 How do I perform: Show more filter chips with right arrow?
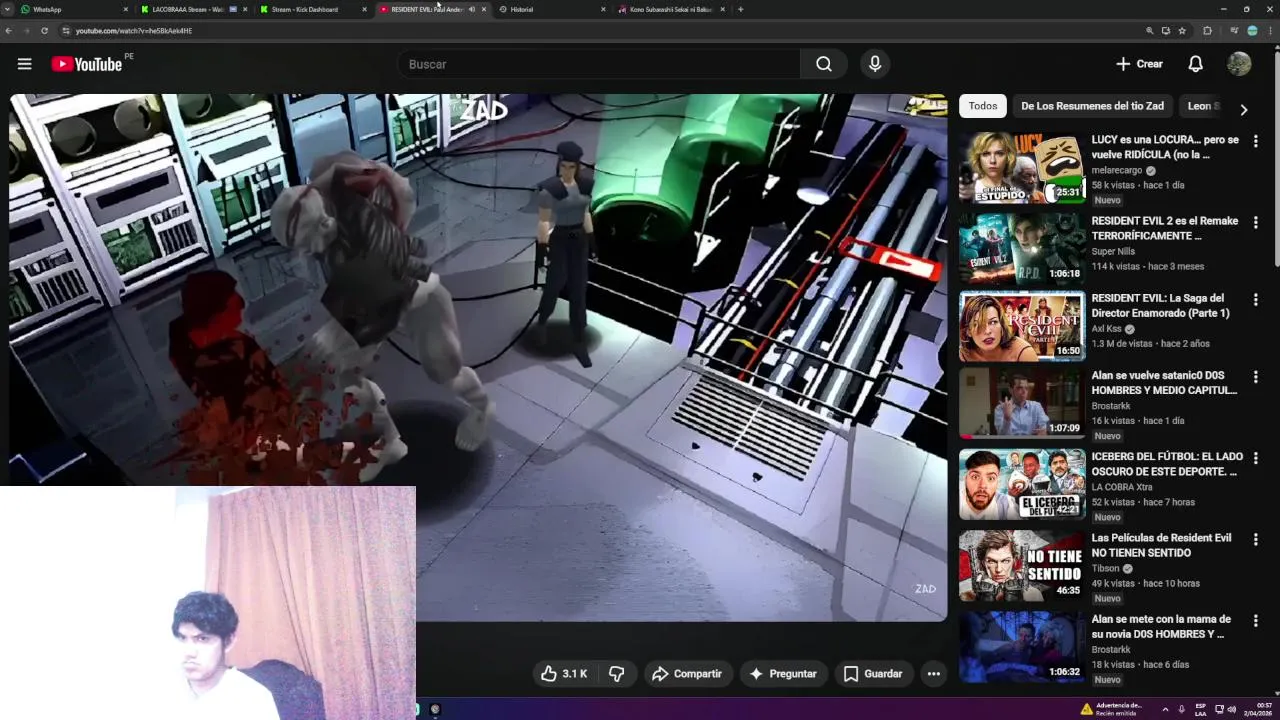pyautogui.click(x=1243, y=109)
